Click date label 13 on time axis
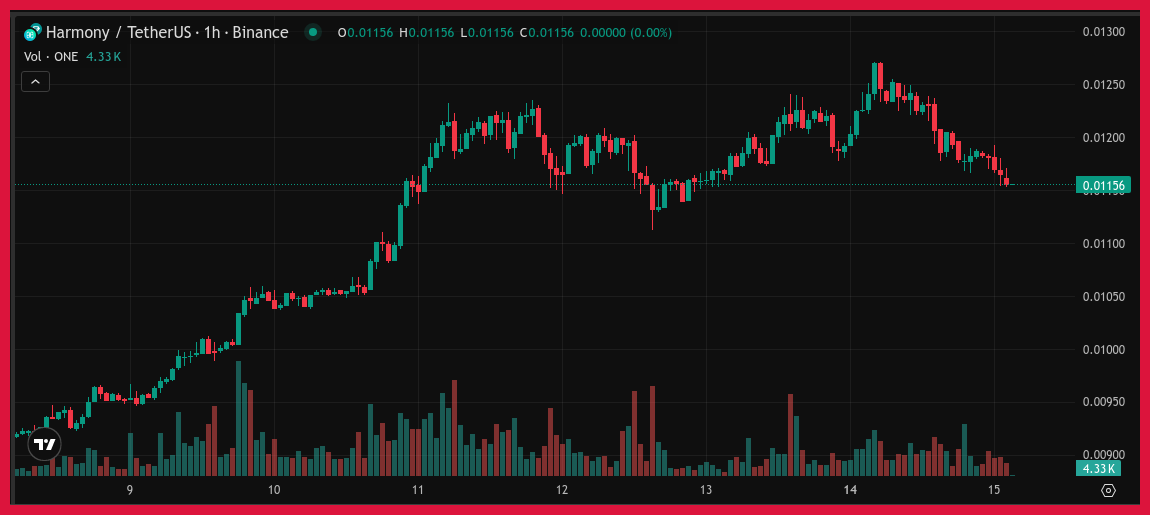Viewport: 1150px width, 515px height. pyautogui.click(x=706, y=490)
